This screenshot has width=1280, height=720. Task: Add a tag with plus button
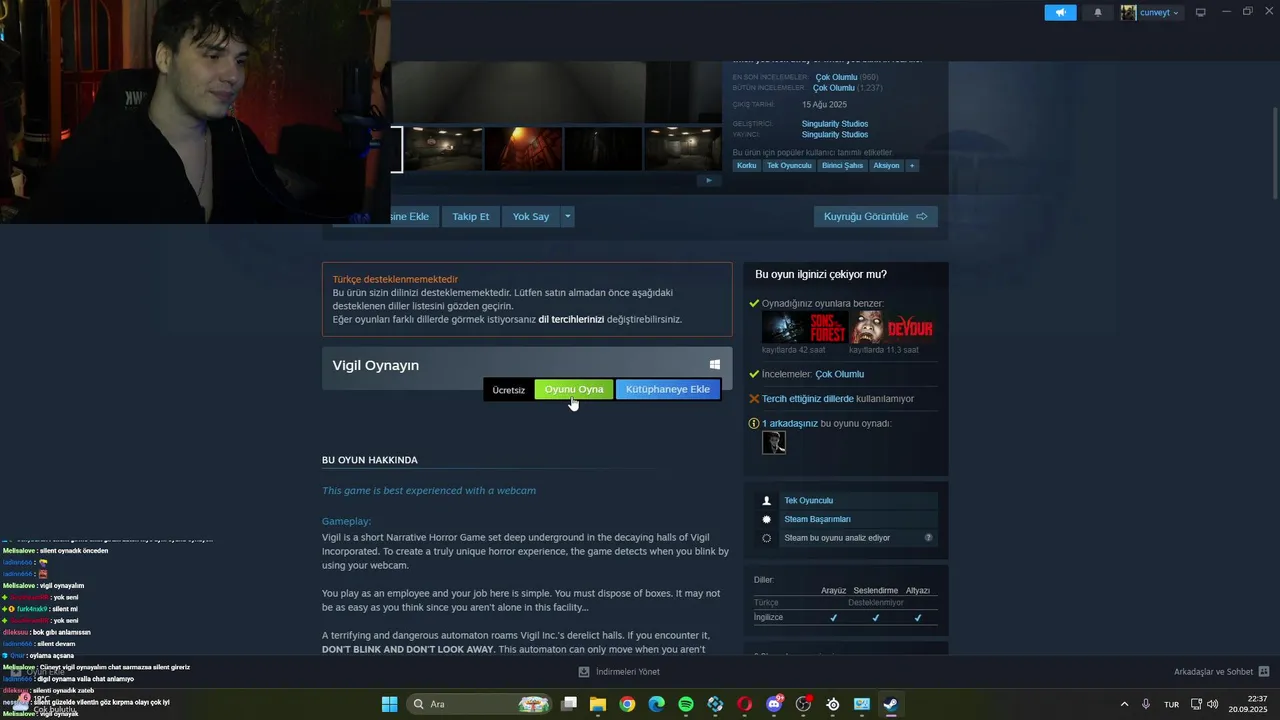coord(912,165)
